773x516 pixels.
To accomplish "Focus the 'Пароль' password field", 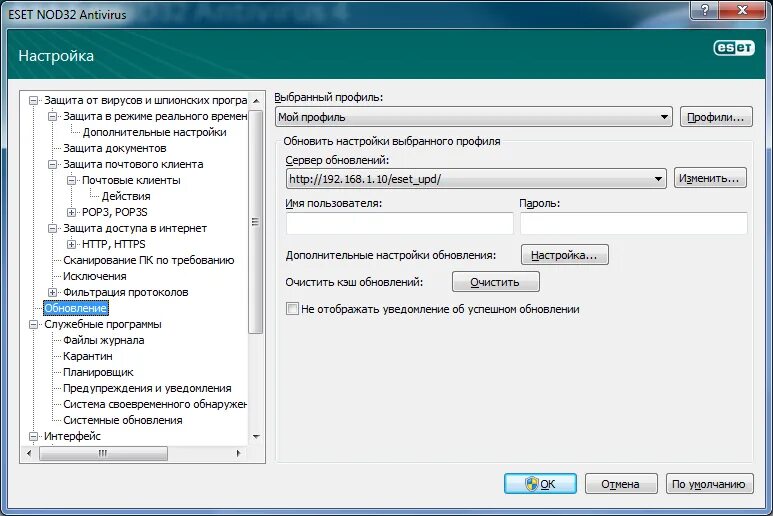I will click(633, 224).
